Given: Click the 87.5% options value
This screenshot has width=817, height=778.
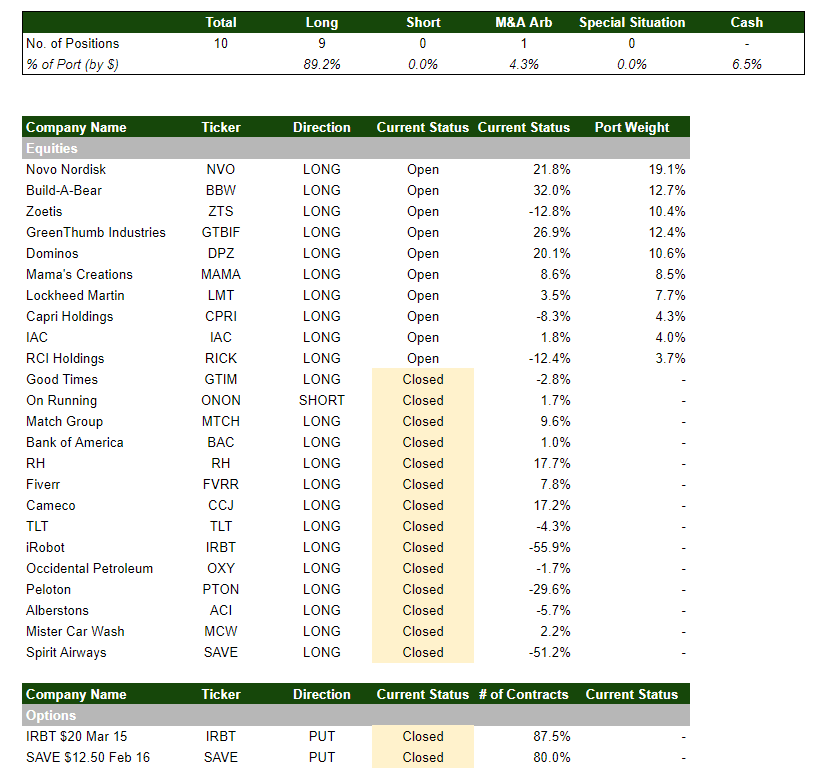Looking at the screenshot, I should (552, 736).
